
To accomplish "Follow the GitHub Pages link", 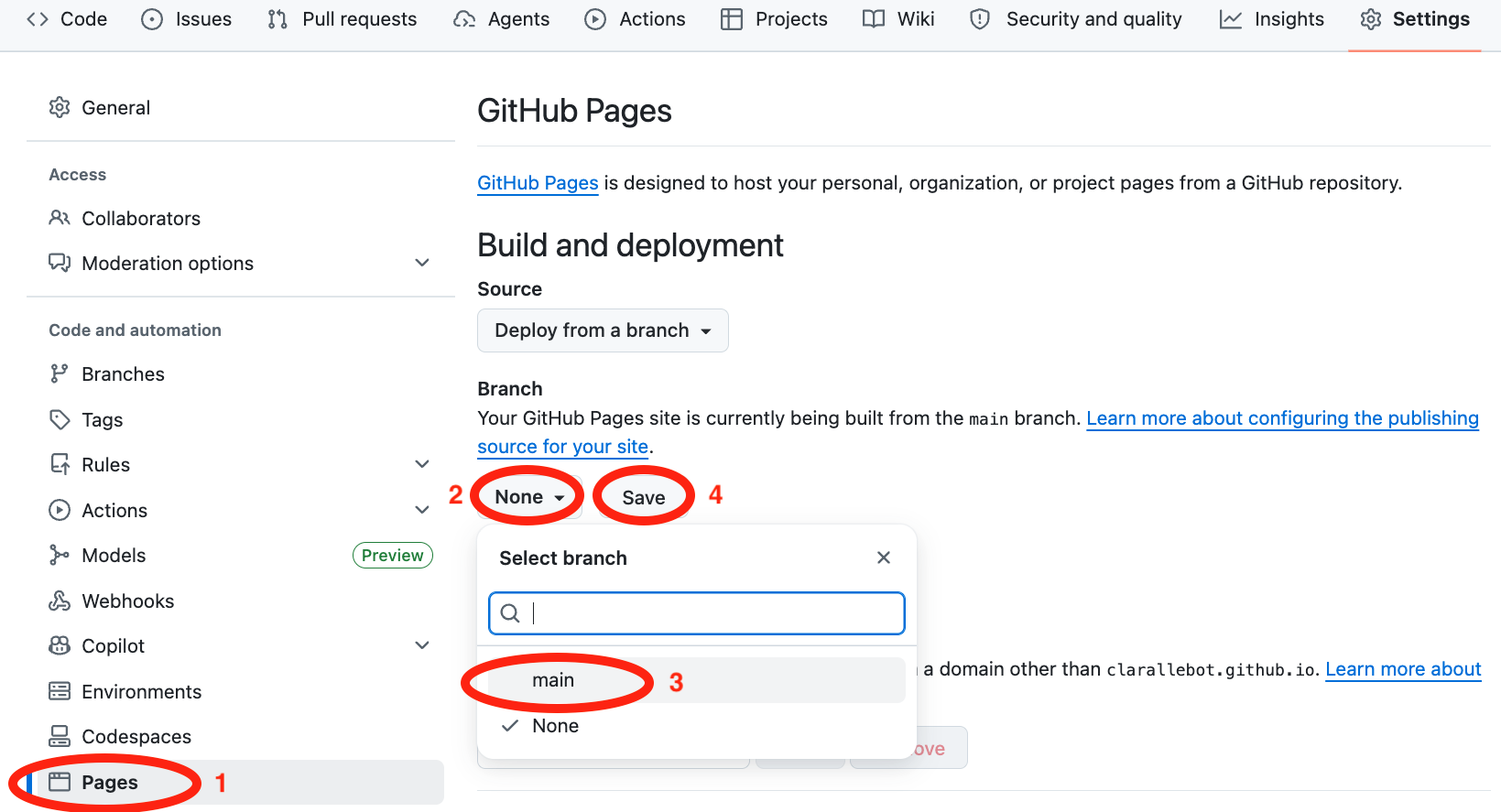I will coord(538,183).
